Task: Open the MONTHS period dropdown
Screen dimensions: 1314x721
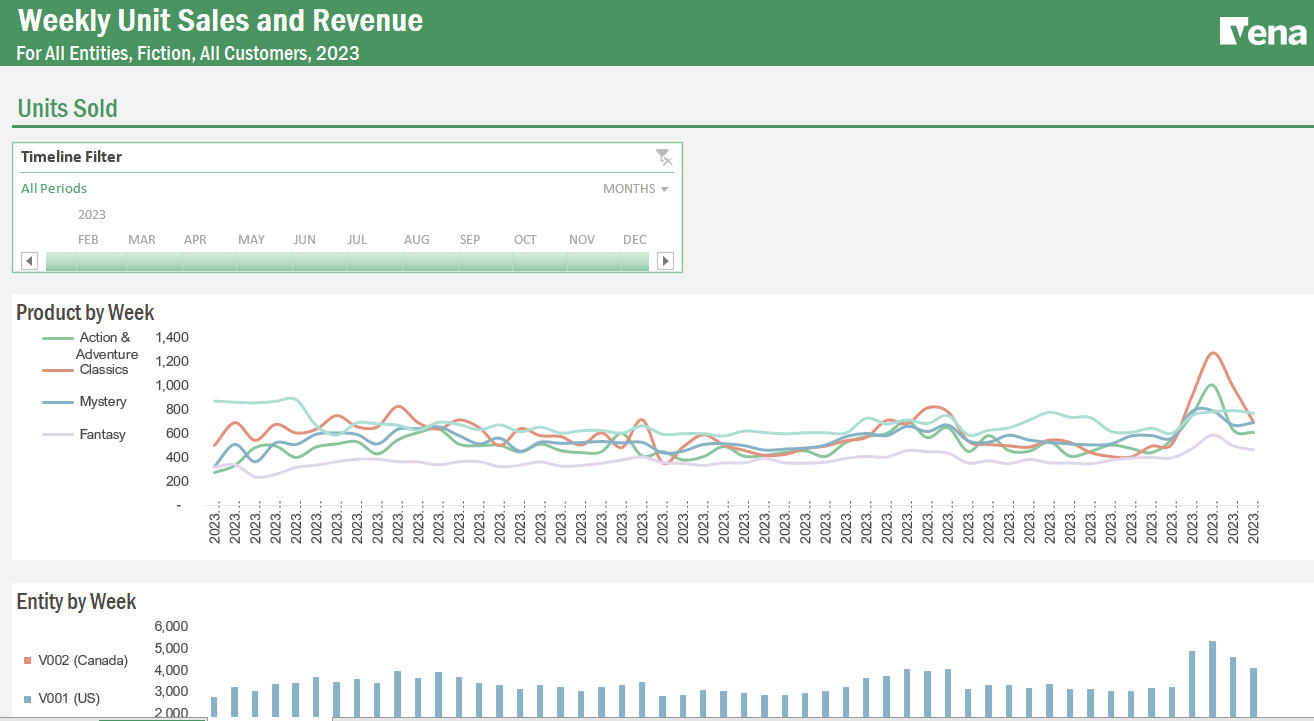Action: tap(635, 188)
